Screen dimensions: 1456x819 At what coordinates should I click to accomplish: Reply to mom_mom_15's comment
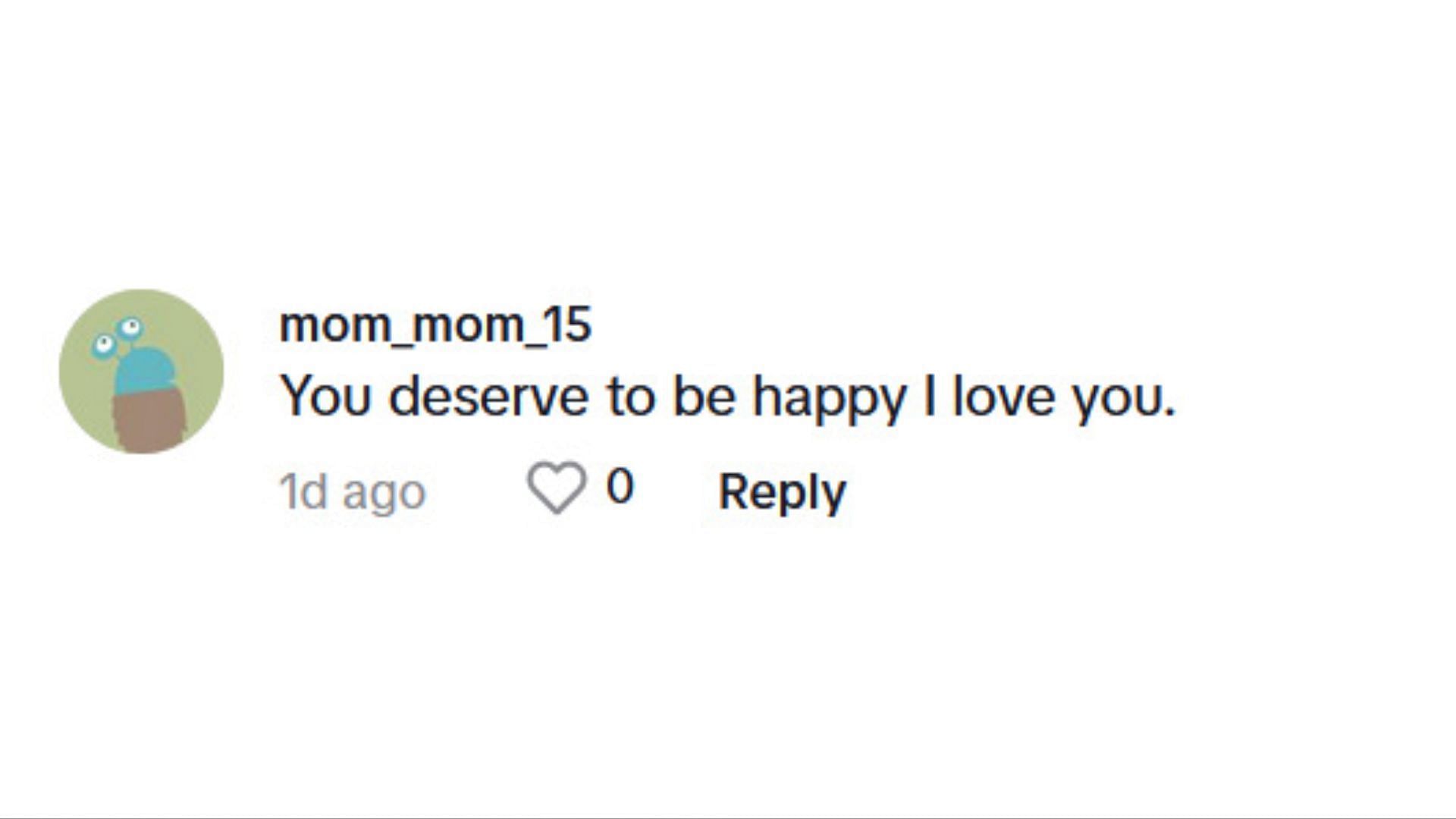(782, 493)
